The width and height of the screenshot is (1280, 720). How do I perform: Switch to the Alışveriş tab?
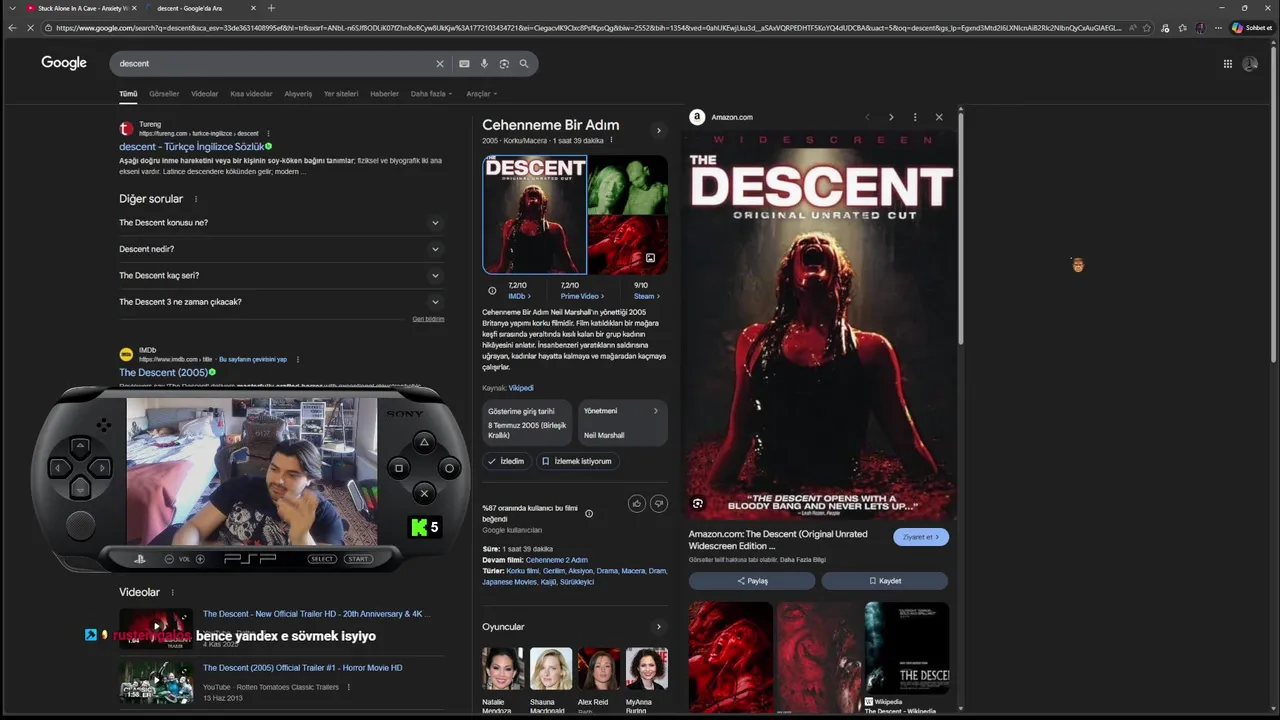298,94
